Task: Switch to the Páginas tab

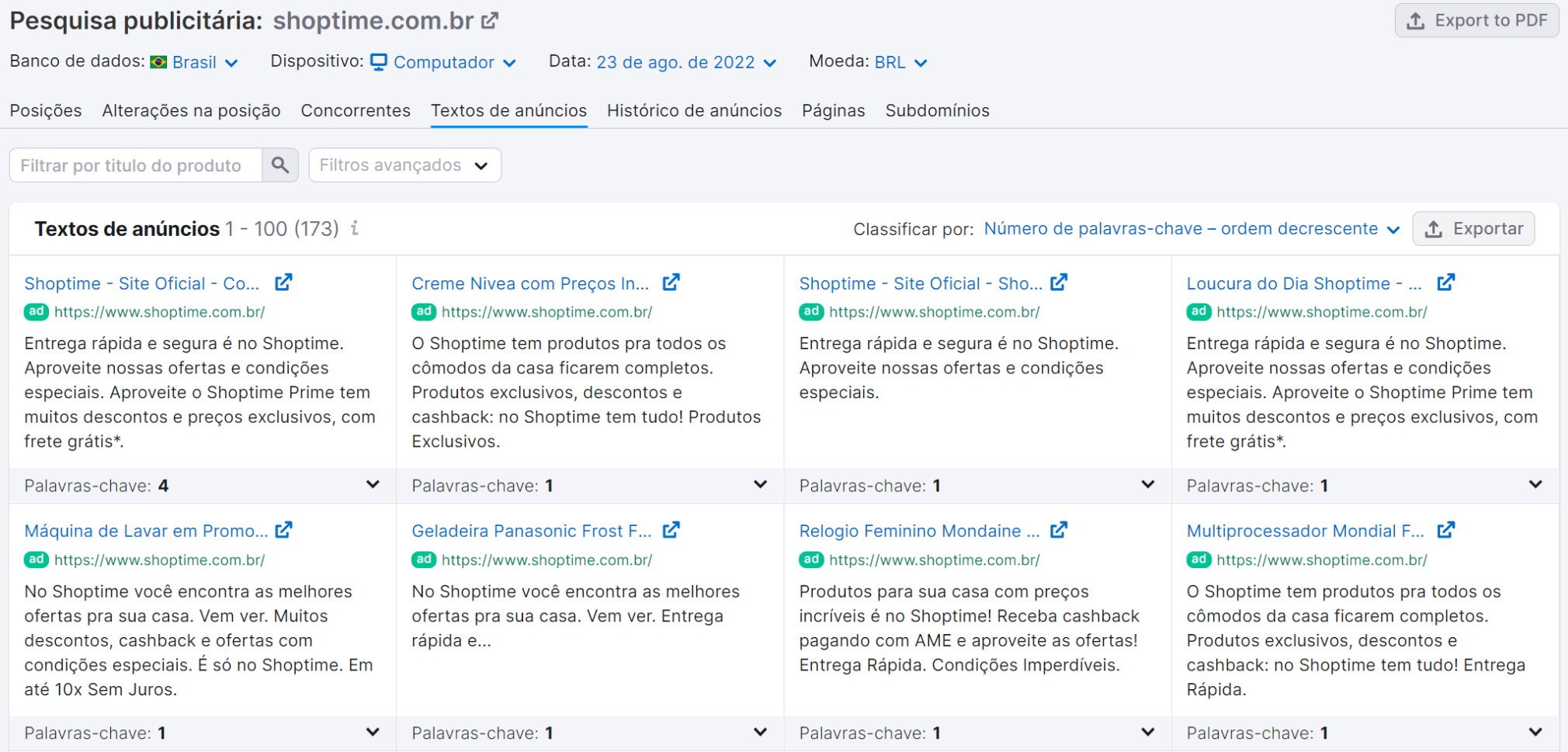Action: (833, 110)
